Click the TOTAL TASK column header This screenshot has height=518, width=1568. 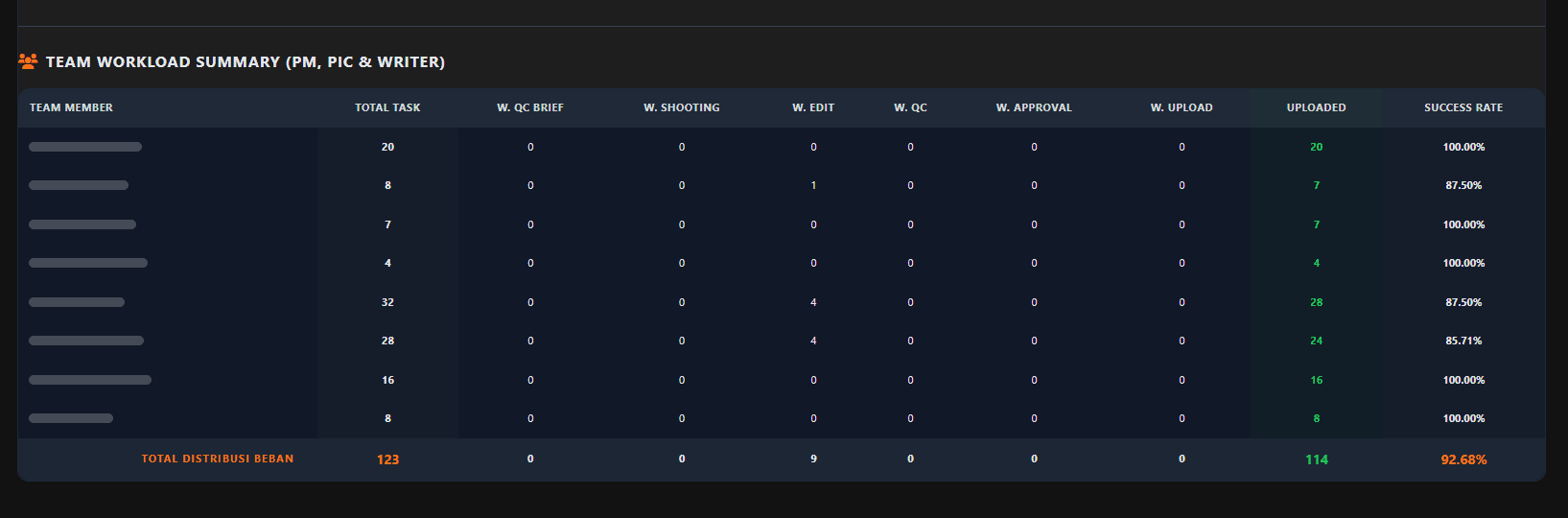[x=387, y=107]
